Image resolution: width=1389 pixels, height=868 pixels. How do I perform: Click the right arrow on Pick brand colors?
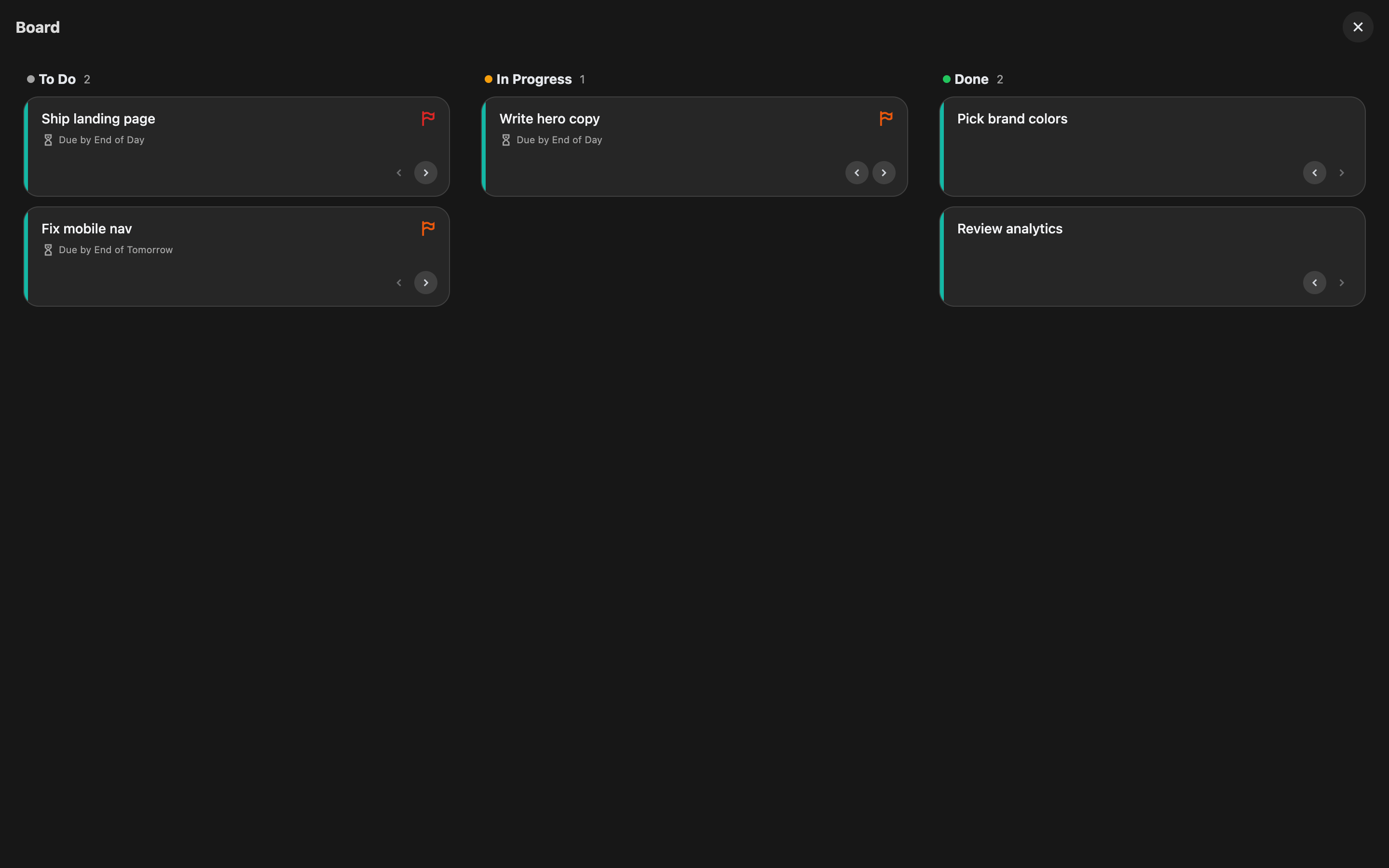click(1341, 173)
